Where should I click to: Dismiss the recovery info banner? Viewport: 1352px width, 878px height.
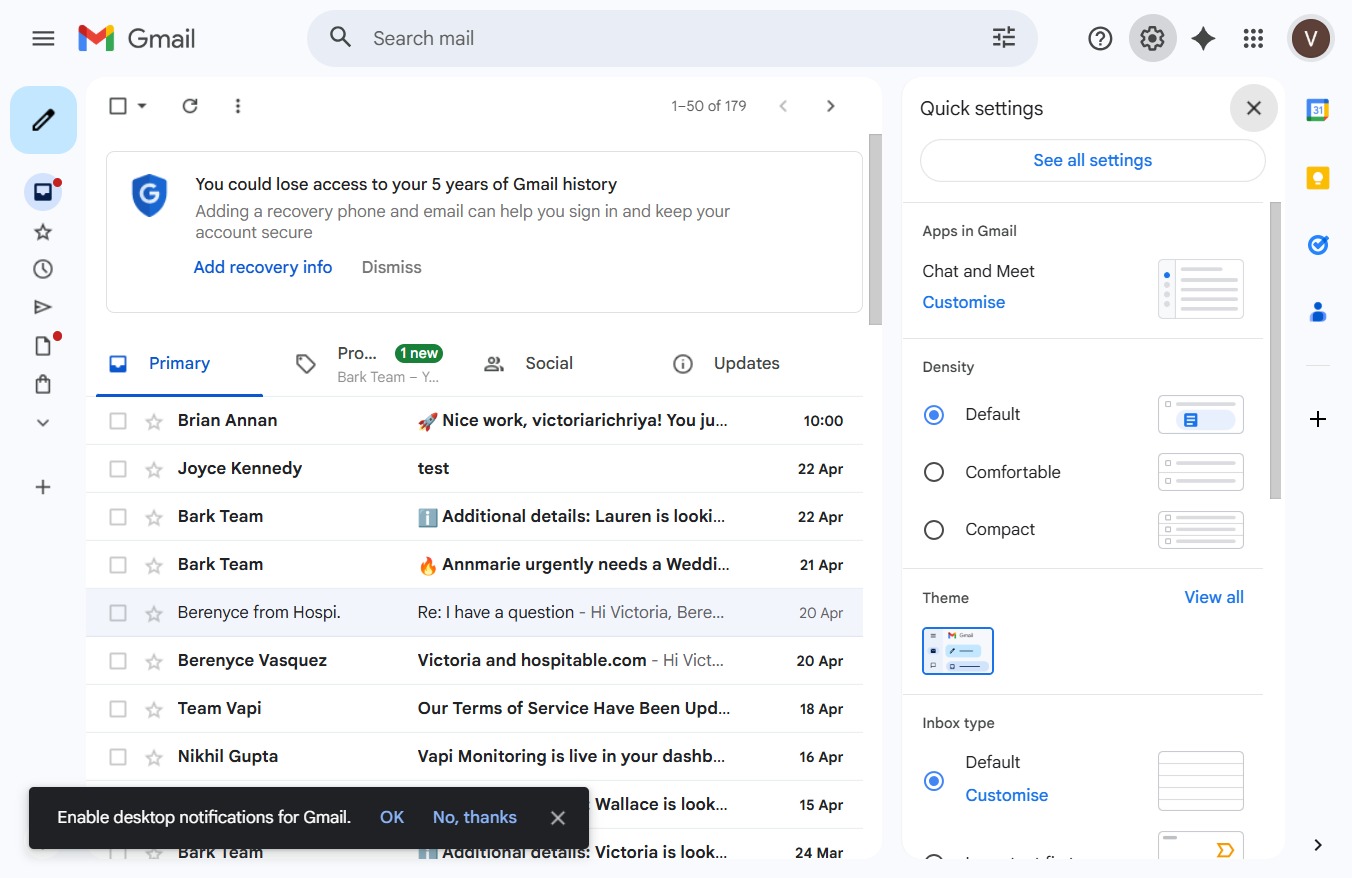click(392, 267)
